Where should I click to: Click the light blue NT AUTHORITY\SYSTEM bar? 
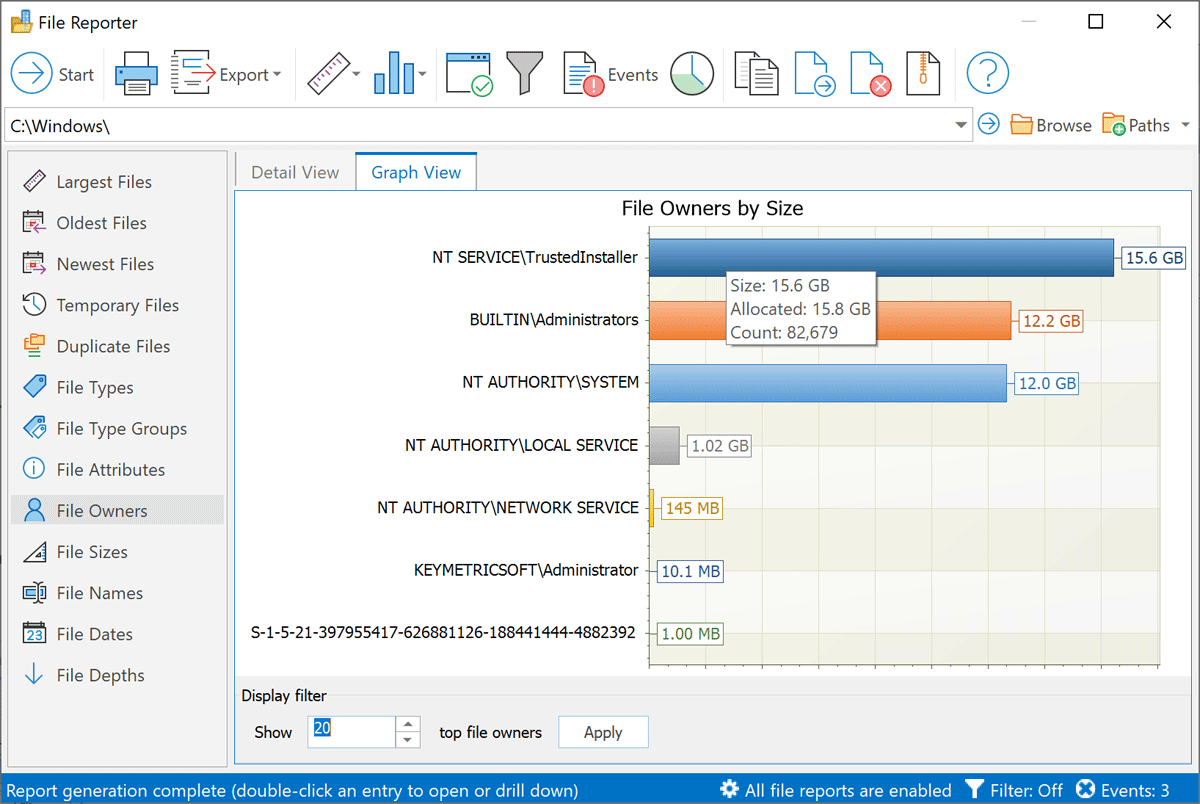[x=827, y=383]
